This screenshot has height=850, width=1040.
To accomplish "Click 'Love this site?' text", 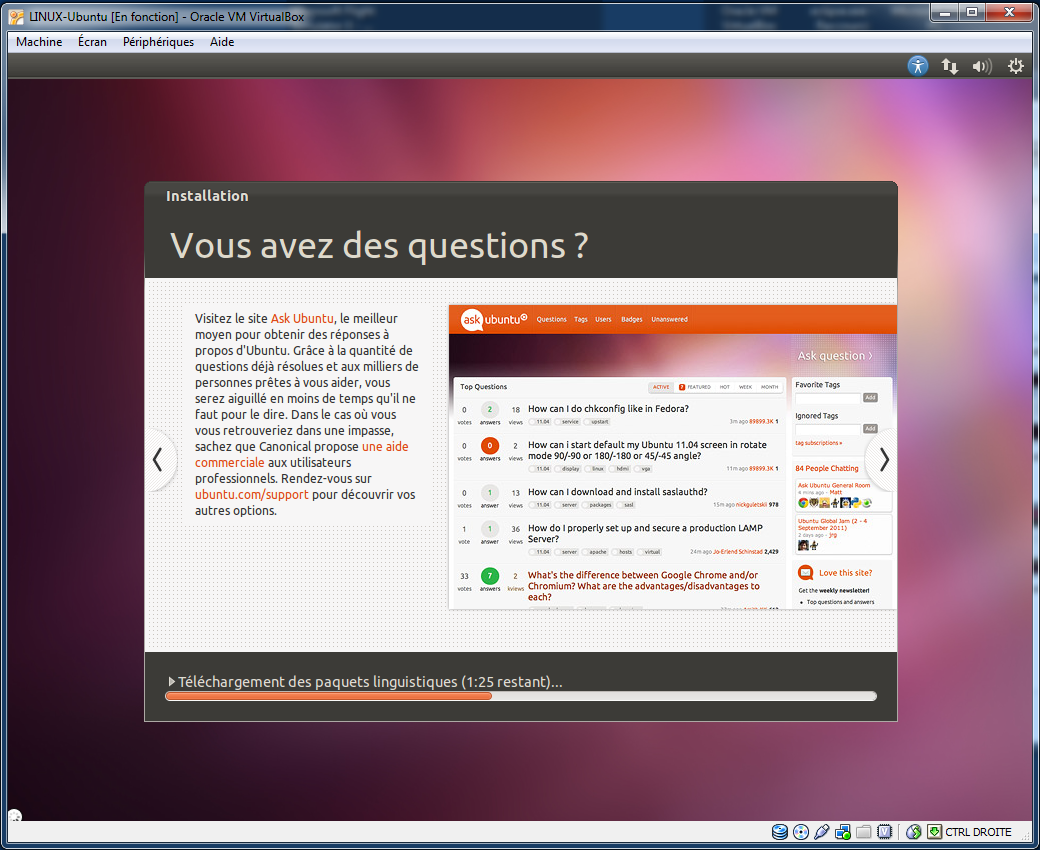I will pyautogui.click(x=845, y=573).
